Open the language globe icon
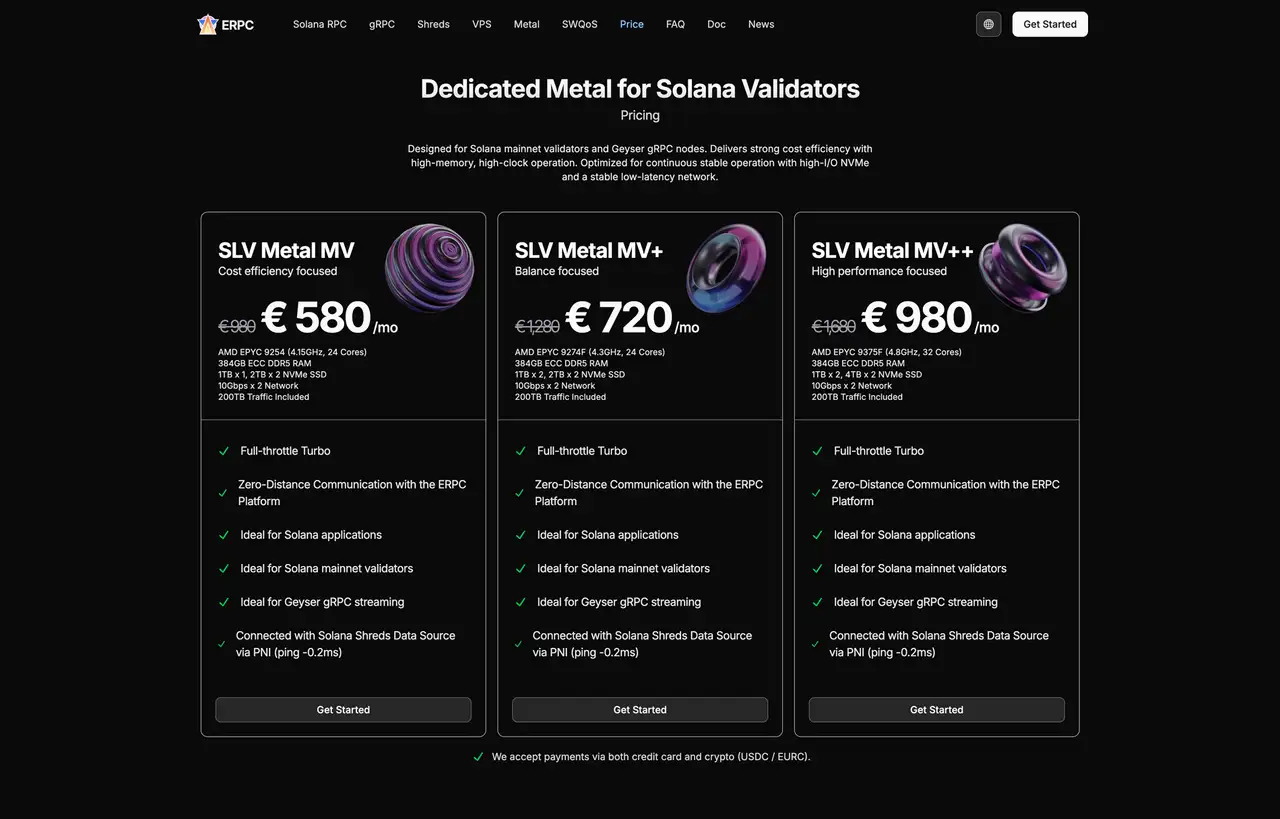The height and width of the screenshot is (819, 1280). point(988,24)
